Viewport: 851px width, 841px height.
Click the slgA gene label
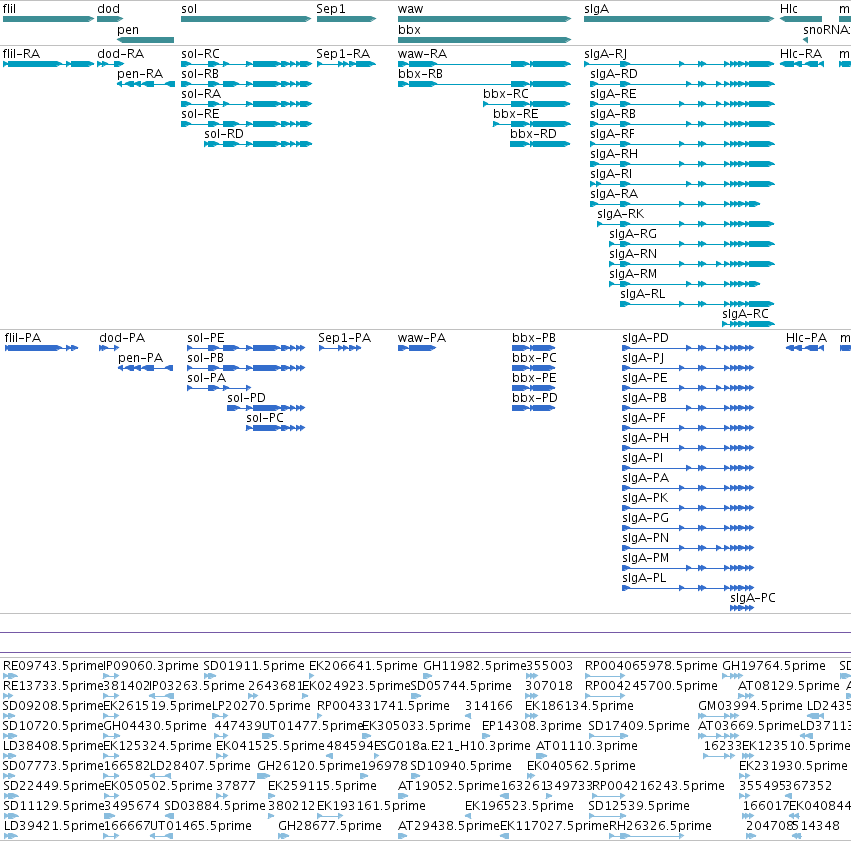pyautogui.click(x=596, y=9)
